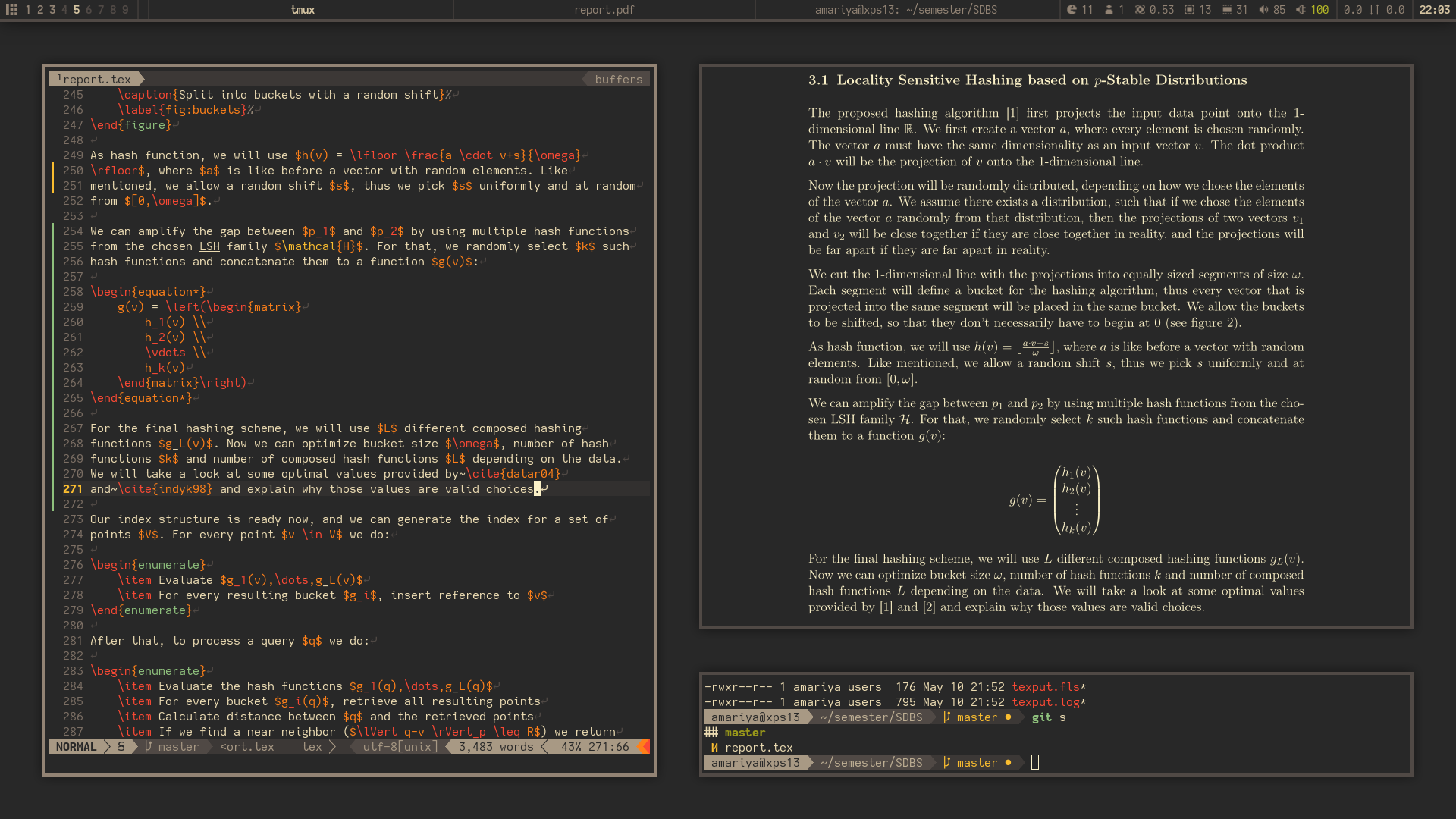Image resolution: width=1456 pixels, height=819 pixels.
Task: Click the git branch icon in vim statusline
Action: (149, 747)
